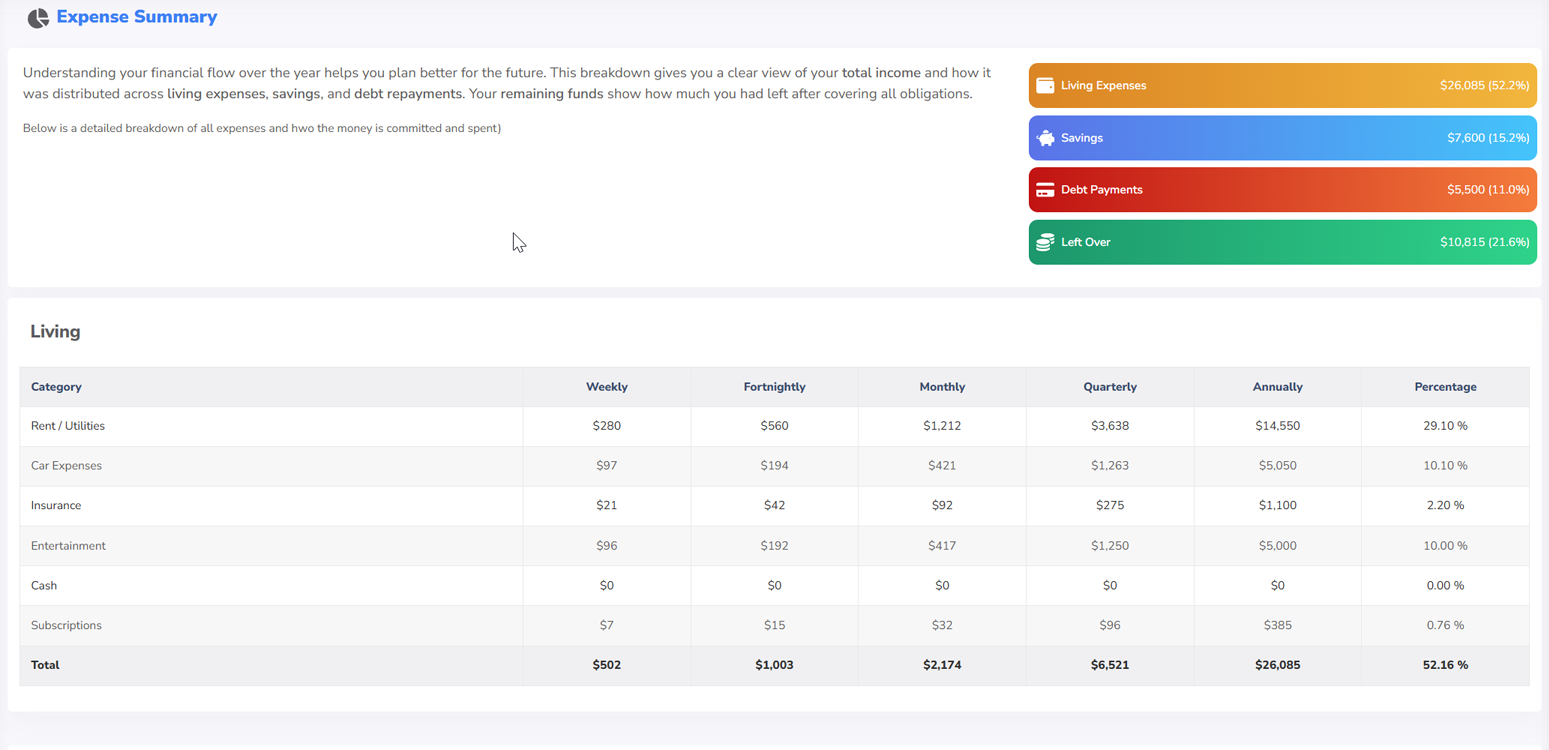Viewport: 1549px width, 750px height.
Task: Click the piggy bank icon on Savings card
Action: pos(1045,138)
